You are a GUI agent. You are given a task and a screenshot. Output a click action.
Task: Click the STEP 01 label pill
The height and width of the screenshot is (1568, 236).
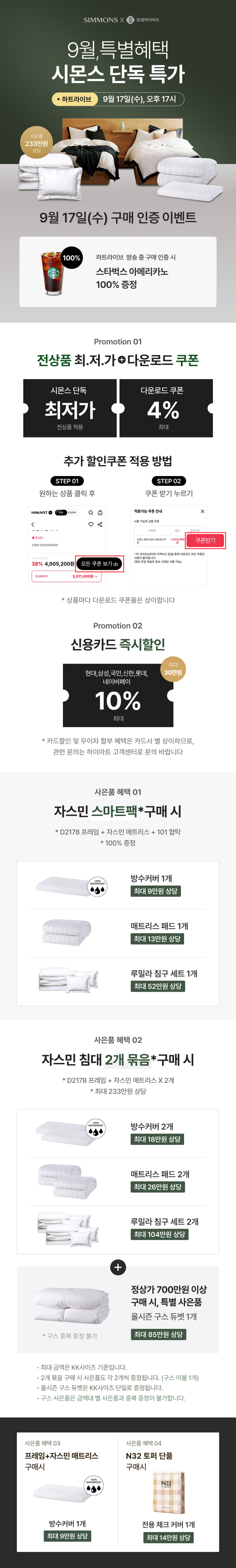tap(67, 481)
